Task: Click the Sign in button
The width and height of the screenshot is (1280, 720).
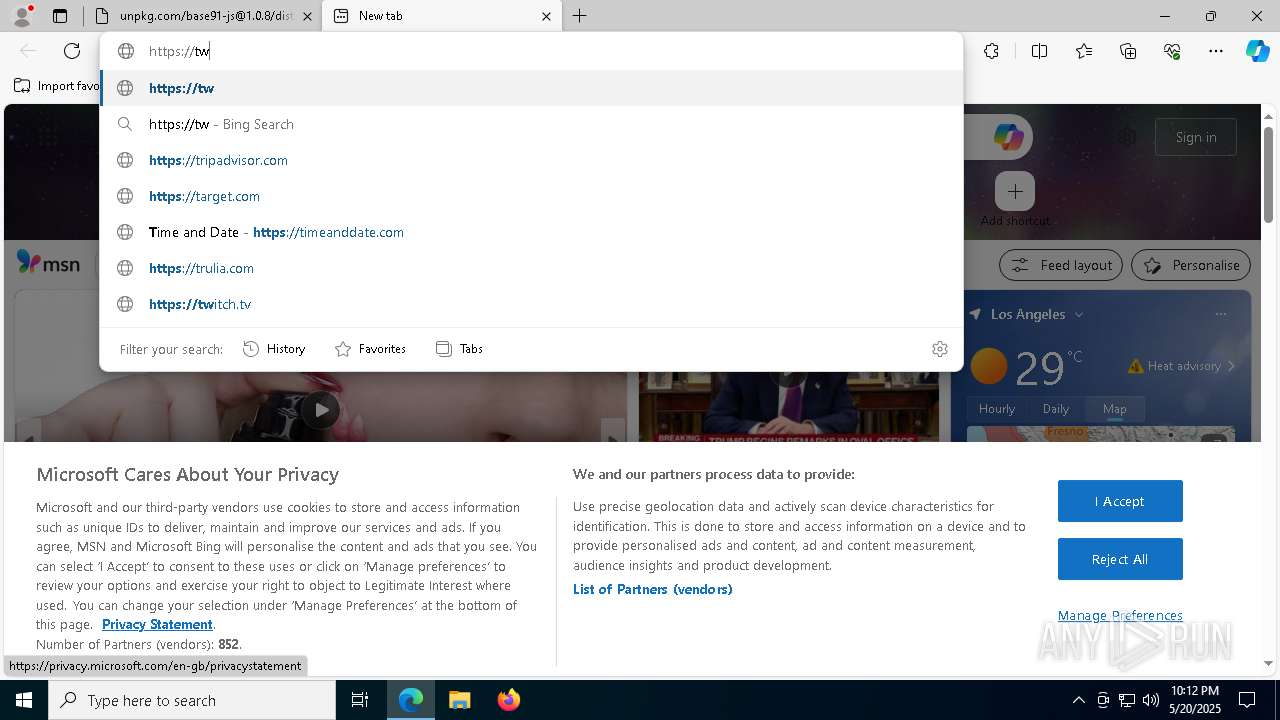Action: [1196, 137]
